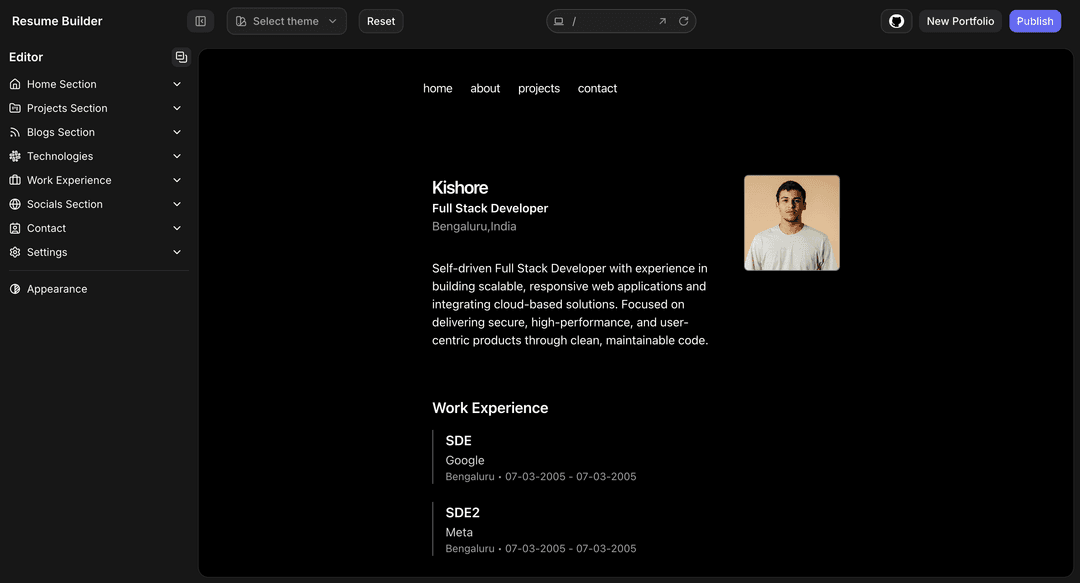Toggle the sidebar panel icon
This screenshot has height=583, width=1080.
point(200,21)
